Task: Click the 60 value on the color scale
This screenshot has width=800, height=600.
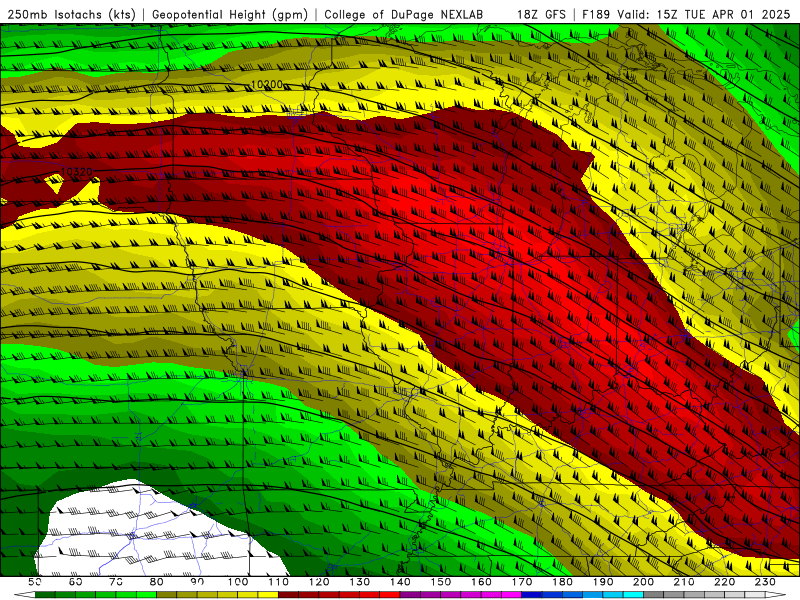Action: 75,582
